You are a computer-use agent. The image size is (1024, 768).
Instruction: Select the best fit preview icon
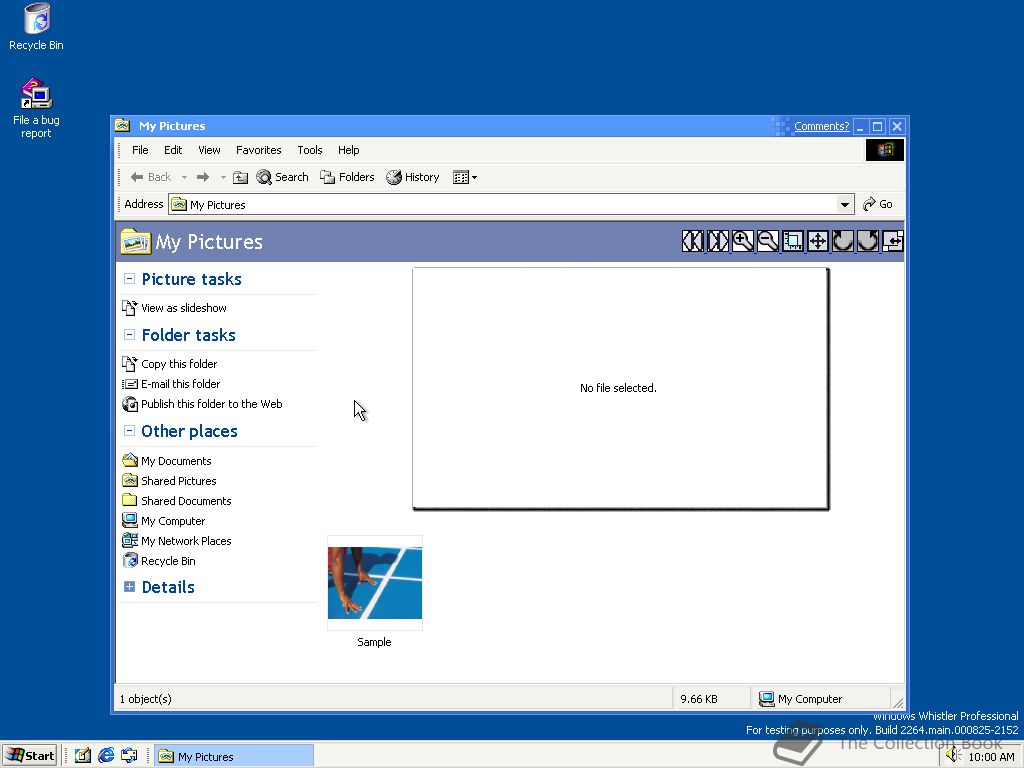[793, 241]
